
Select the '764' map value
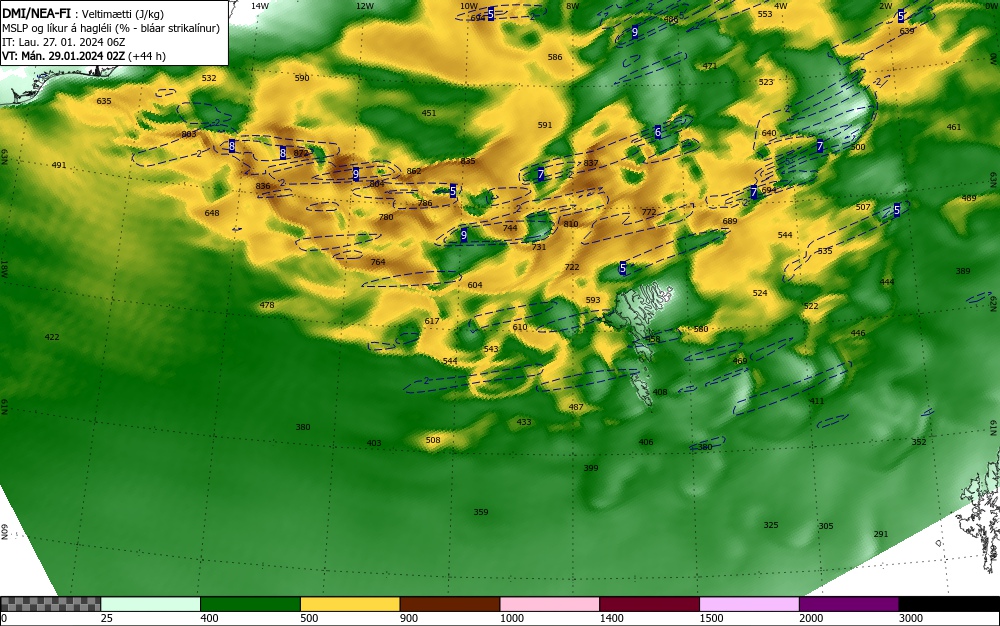tap(378, 261)
